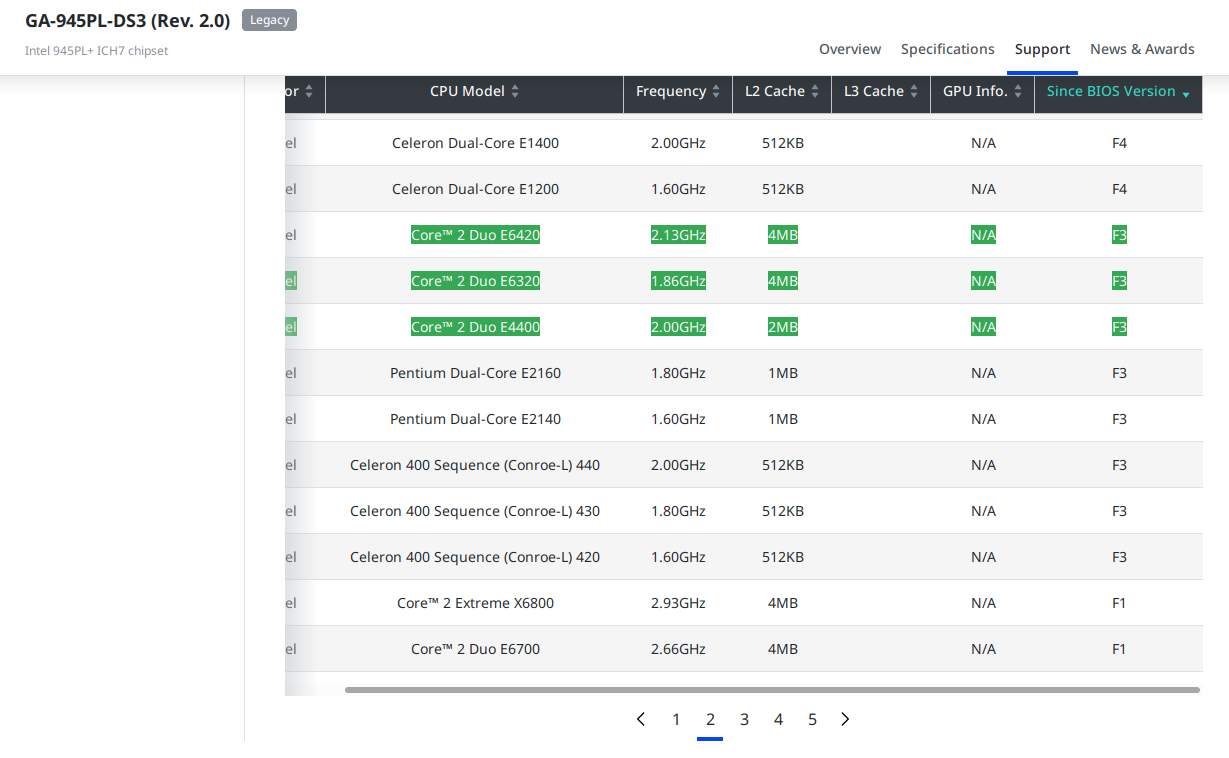1229x758 pixels.
Task: Click F1 BIOS for Core 2 Extreme X6800
Action: [x=1119, y=603]
